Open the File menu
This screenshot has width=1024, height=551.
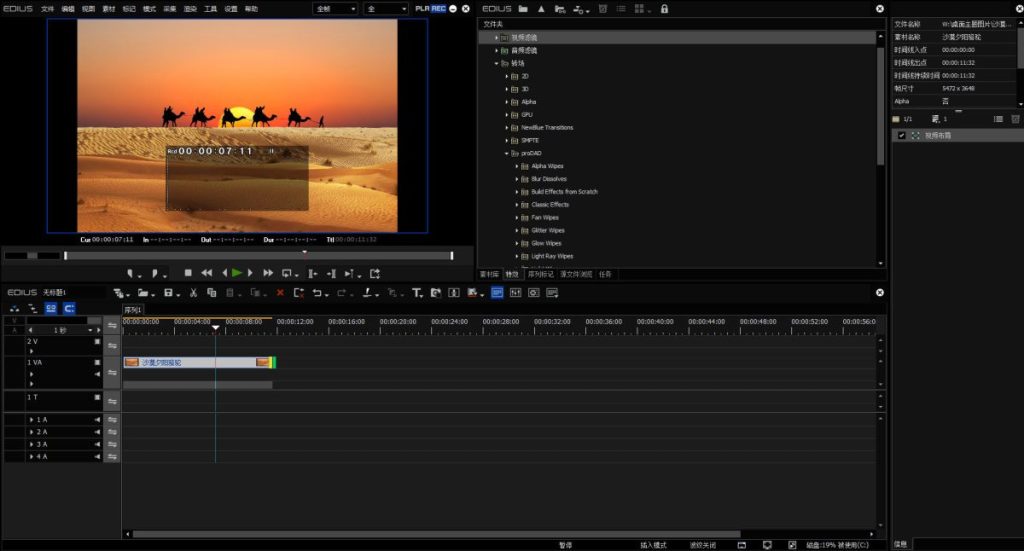tap(48, 8)
